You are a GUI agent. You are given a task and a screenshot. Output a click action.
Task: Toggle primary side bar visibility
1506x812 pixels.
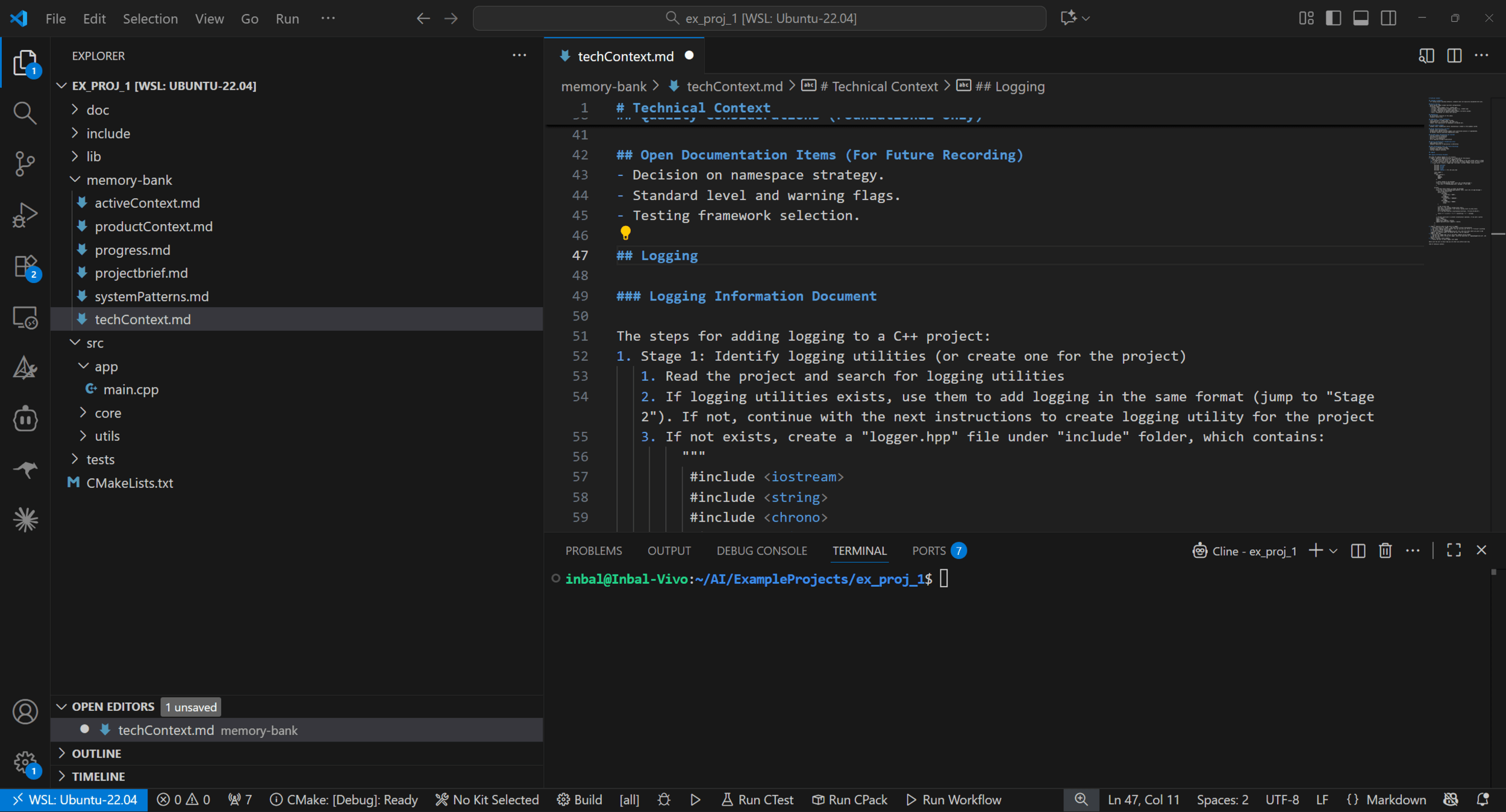pos(1333,18)
